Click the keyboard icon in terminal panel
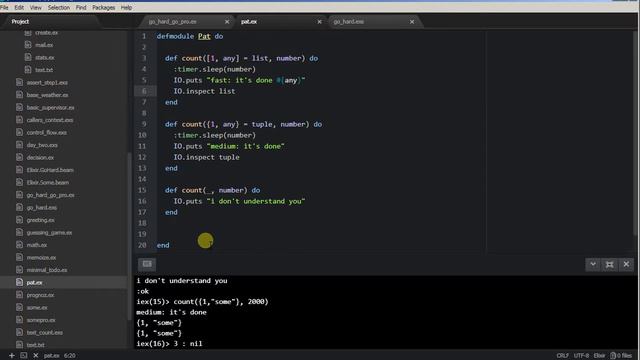Screen dimensions: 640x360 click(x=147, y=264)
